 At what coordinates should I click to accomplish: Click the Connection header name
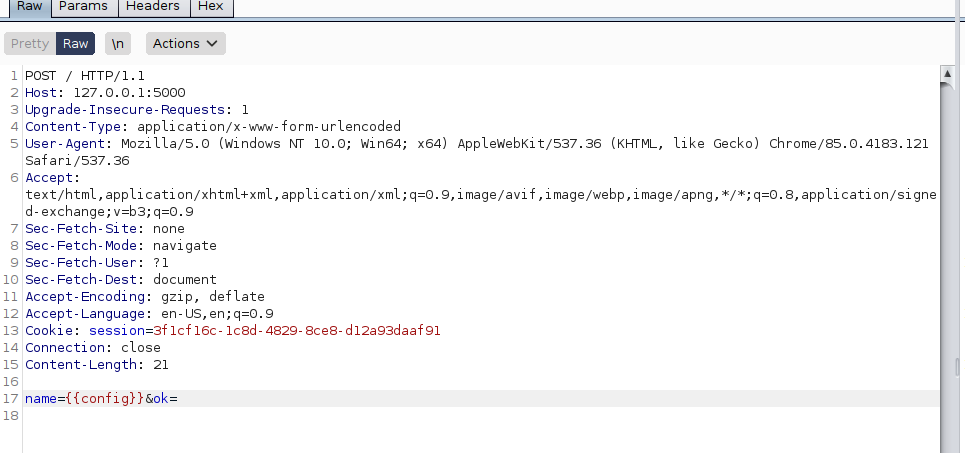[x=65, y=348]
